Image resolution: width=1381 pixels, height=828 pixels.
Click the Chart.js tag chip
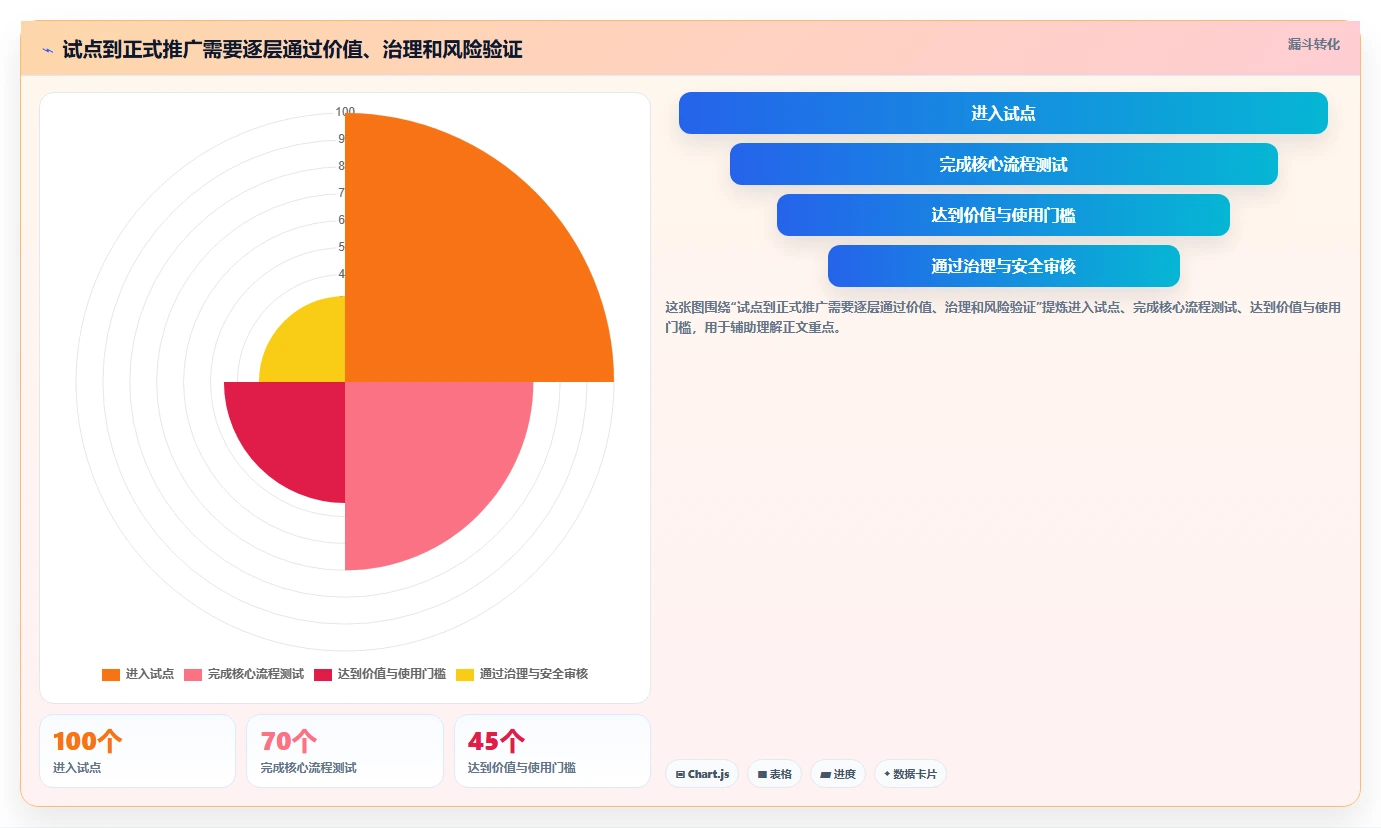coord(702,774)
